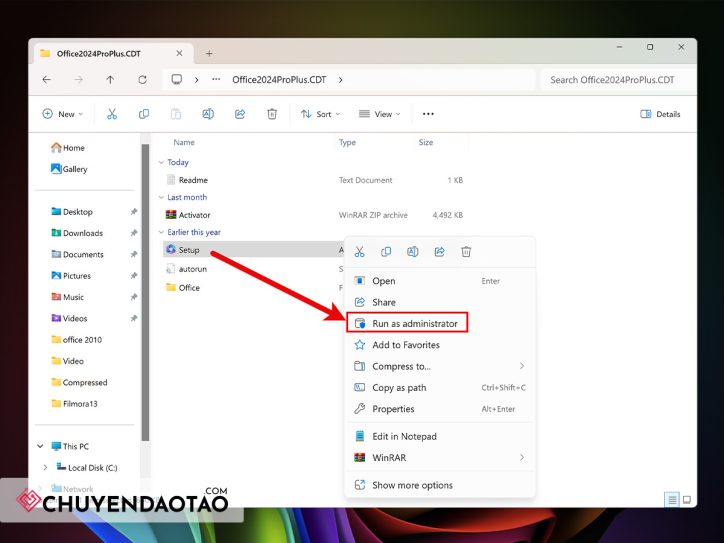
Task: Click the chevron after Office2024ProPlus.CDT in address bar
Action: tap(340, 80)
